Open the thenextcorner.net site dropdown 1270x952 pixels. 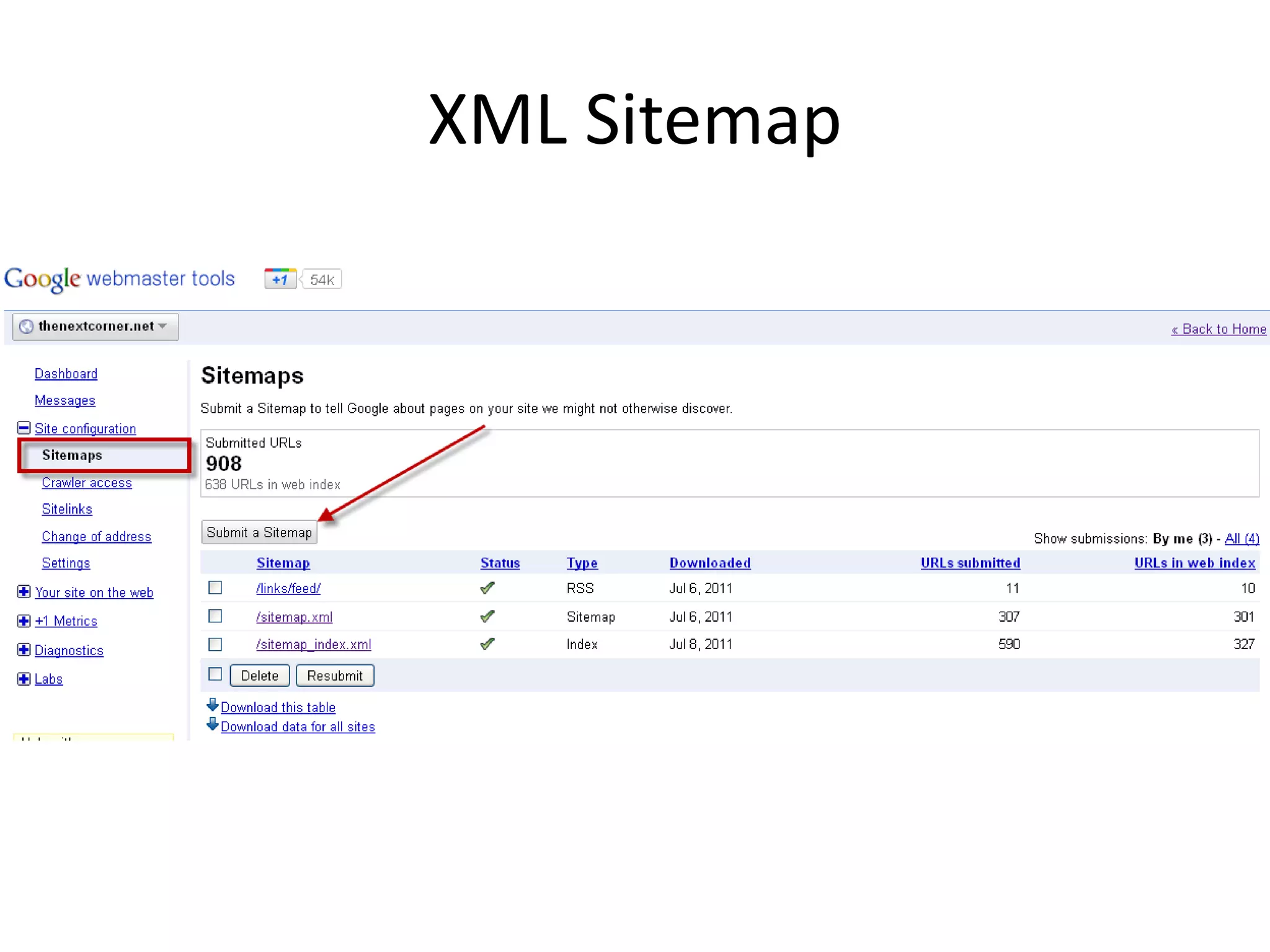(95, 327)
